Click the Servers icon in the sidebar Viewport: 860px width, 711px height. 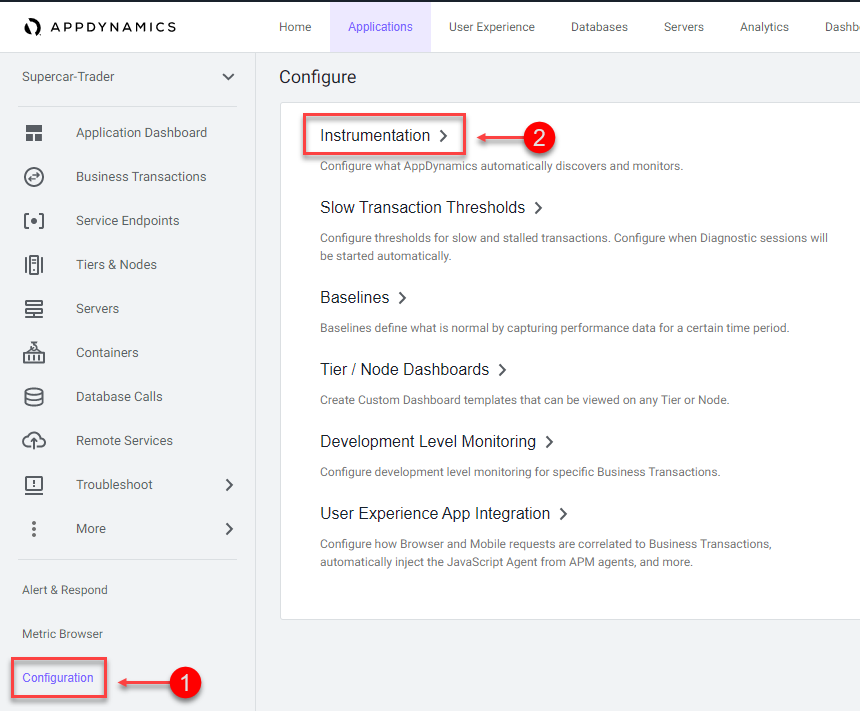pos(34,308)
